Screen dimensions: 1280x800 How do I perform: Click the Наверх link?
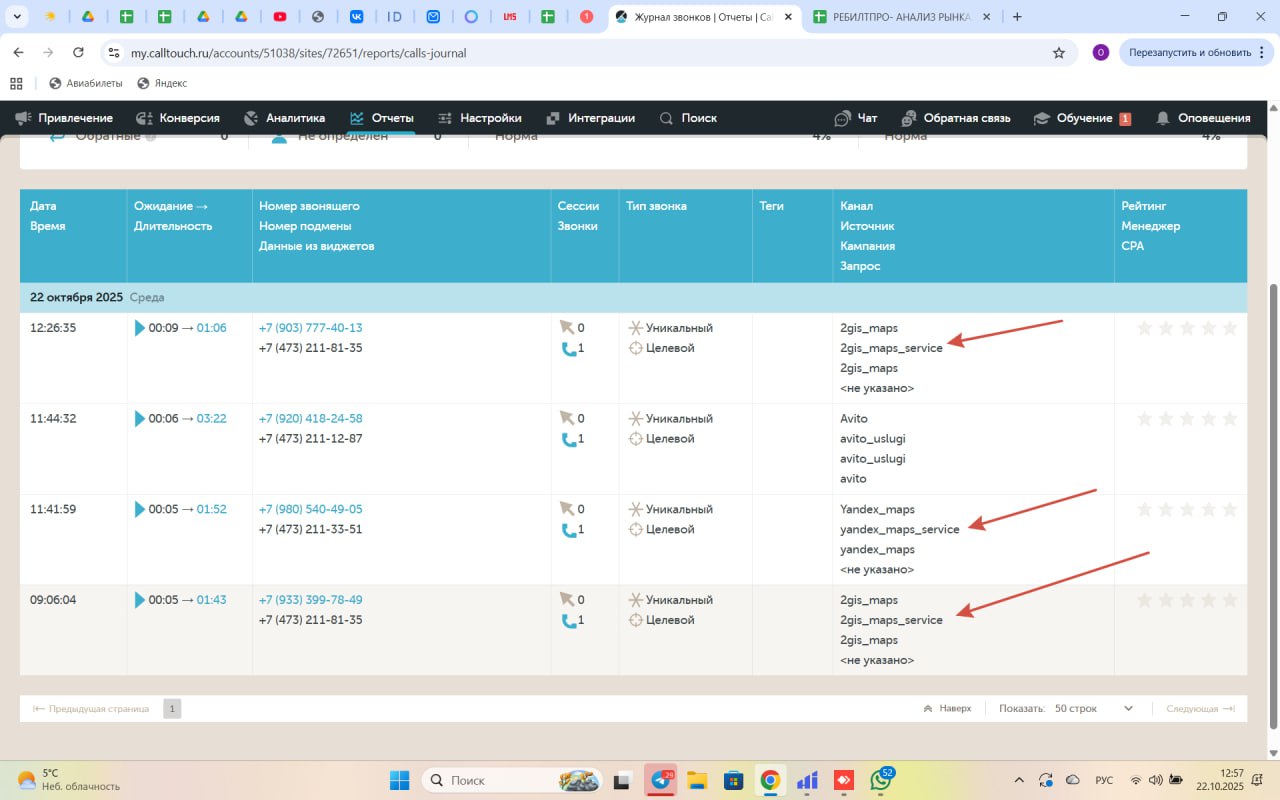[x=947, y=708]
